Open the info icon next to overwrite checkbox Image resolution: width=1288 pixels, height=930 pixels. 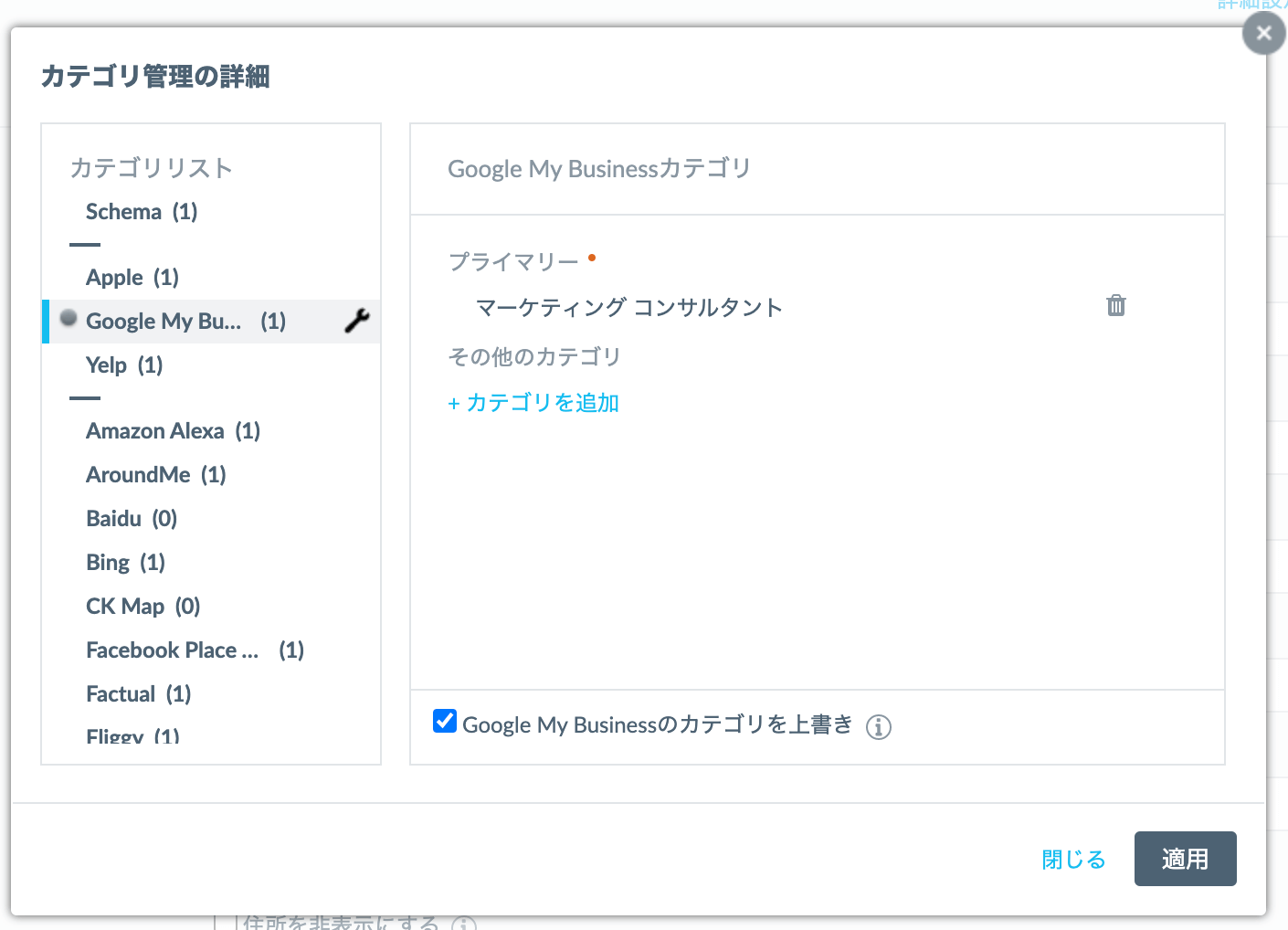(879, 727)
